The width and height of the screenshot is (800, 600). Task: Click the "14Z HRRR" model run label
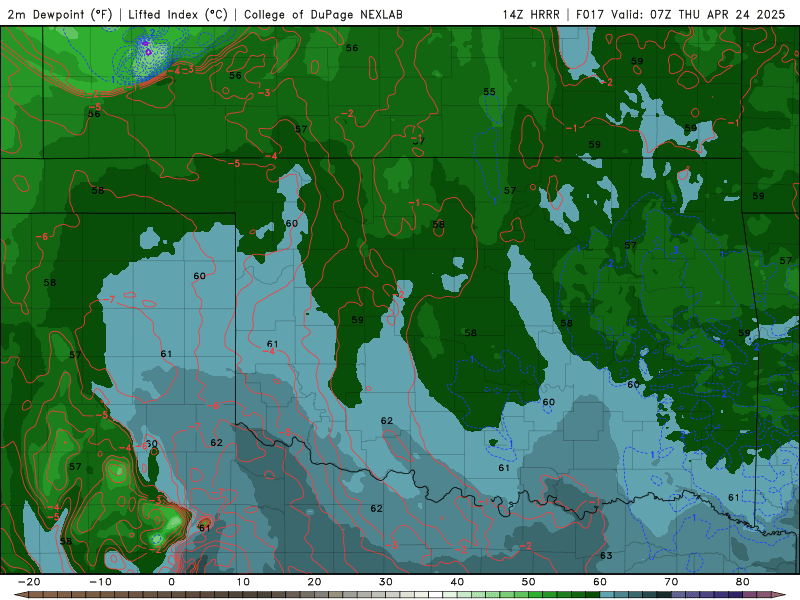[531, 14]
